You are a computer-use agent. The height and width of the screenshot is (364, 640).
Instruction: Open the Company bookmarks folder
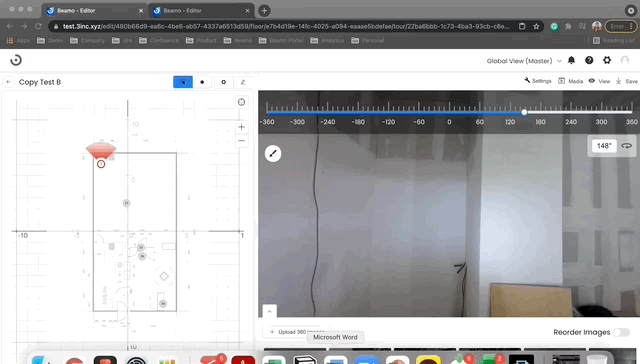tap(88, 40)
